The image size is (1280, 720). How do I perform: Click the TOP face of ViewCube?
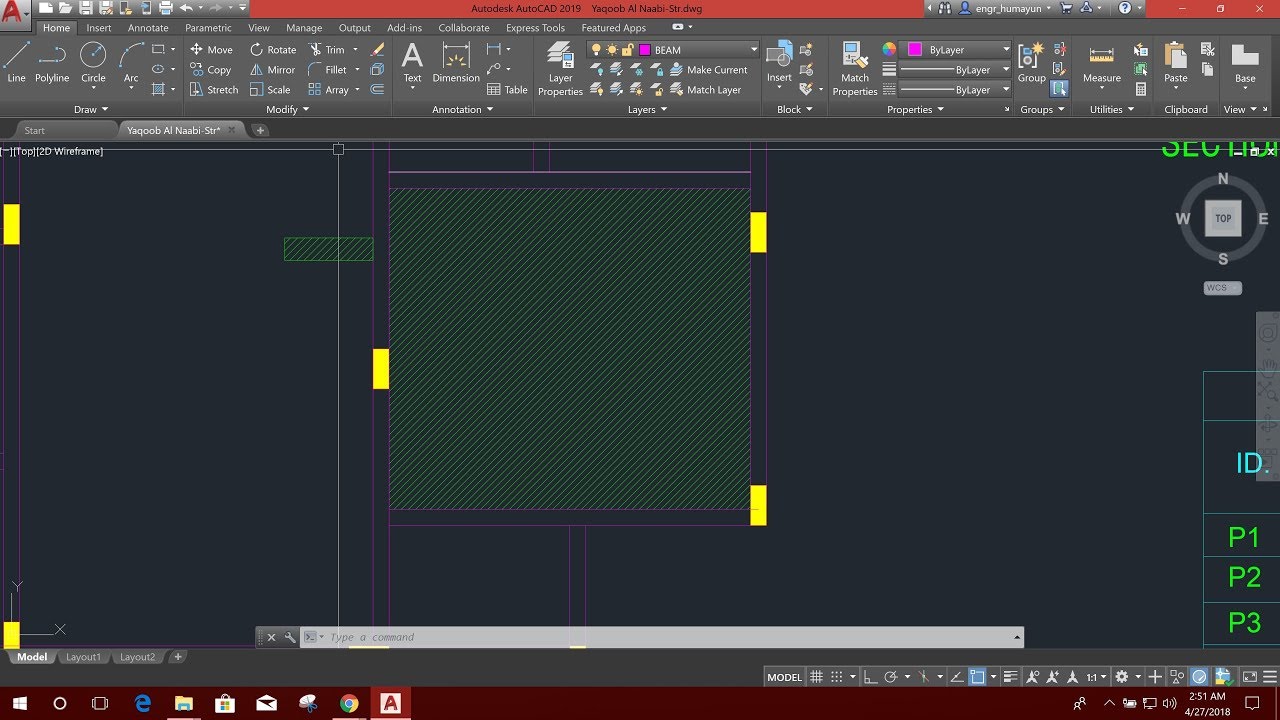1223,218
